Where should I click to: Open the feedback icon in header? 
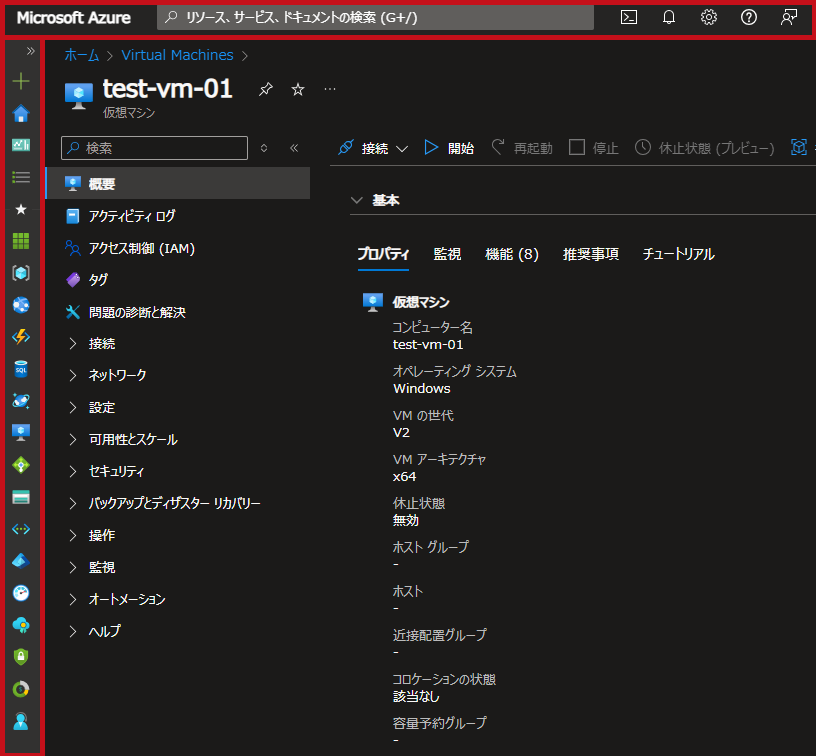point(789,17)
